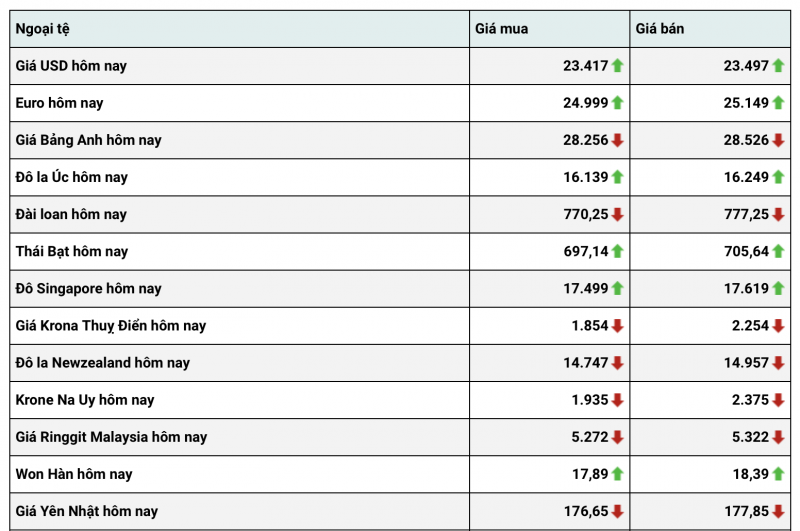Click the Won Hàn hôm nay row label

tap(74, 474)
